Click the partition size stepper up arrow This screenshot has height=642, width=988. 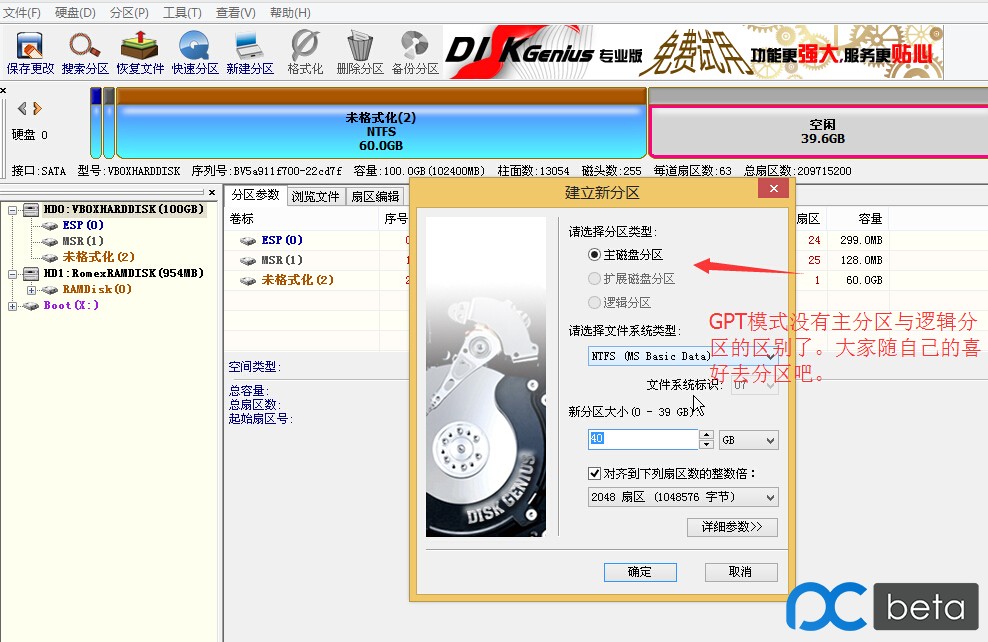pos(707,434)
